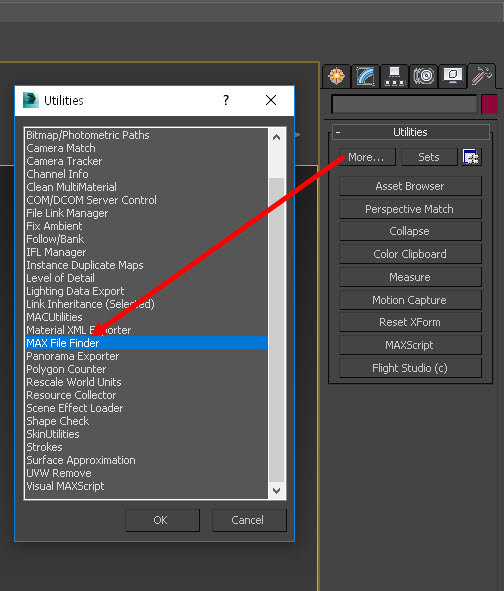Click the Sets button

pos(429,157)
